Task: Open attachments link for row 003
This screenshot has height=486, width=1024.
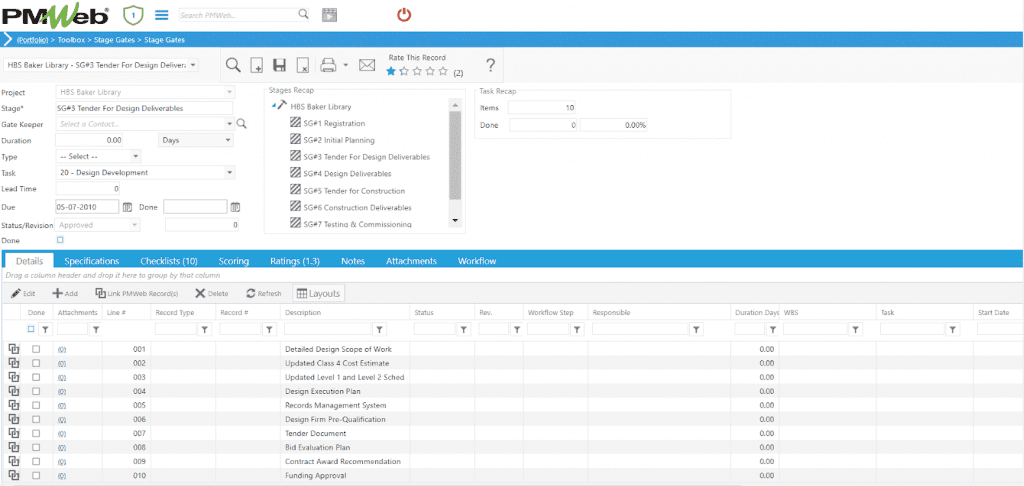Action: [62, 378]
